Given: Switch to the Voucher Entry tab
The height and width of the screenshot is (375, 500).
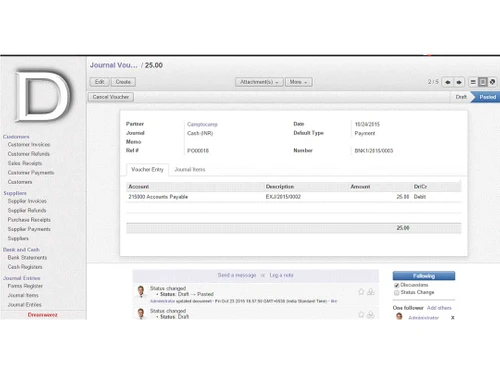Looking at the screenshot, I should 147,170.
